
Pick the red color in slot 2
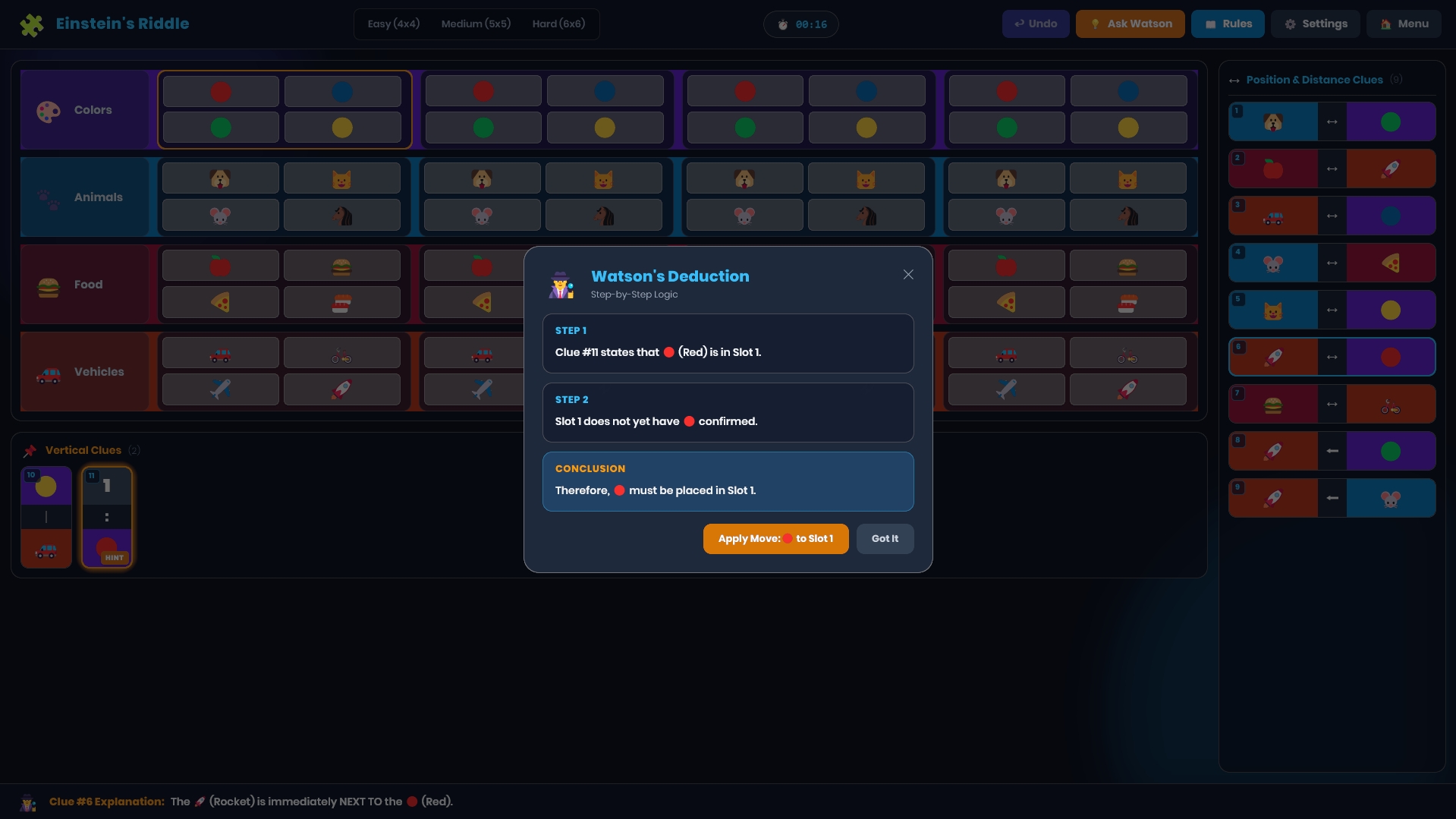(483, 92)
